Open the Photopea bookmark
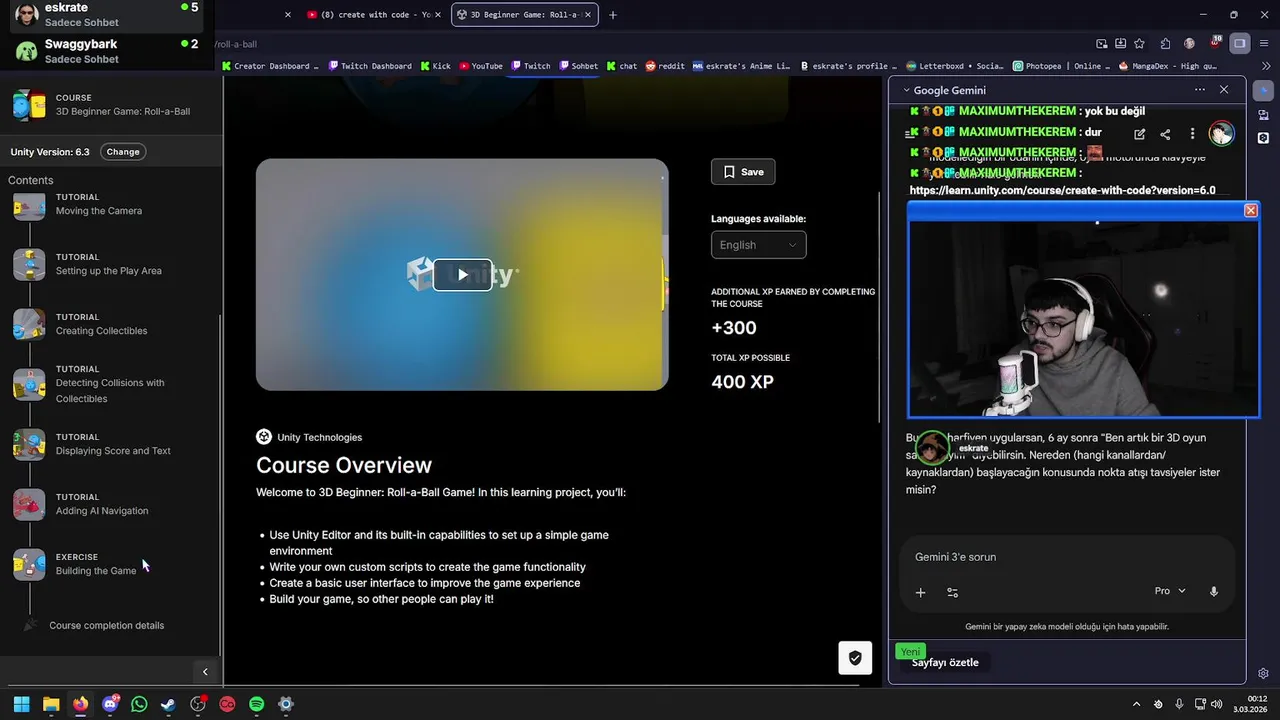The width and height of the screenshot is (1280, 720). 1062,66
